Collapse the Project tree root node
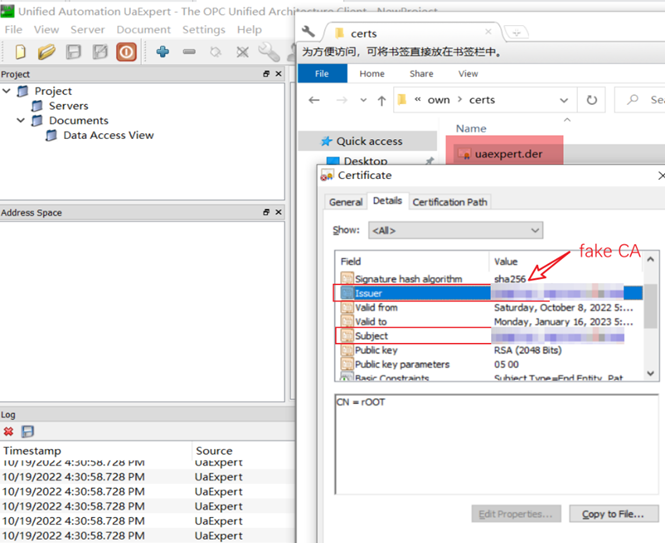This screenshot has width=665, height=543. [6, 91]
